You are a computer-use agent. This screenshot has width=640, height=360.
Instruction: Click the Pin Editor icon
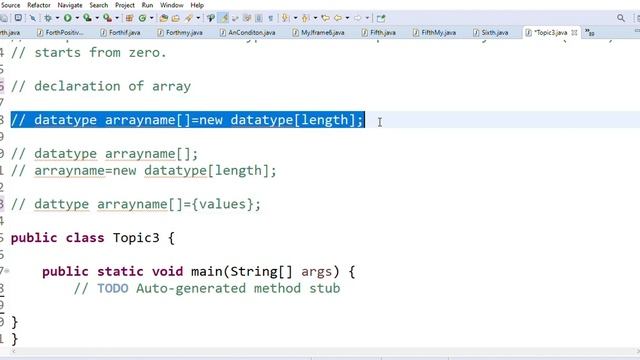[381, 18]
